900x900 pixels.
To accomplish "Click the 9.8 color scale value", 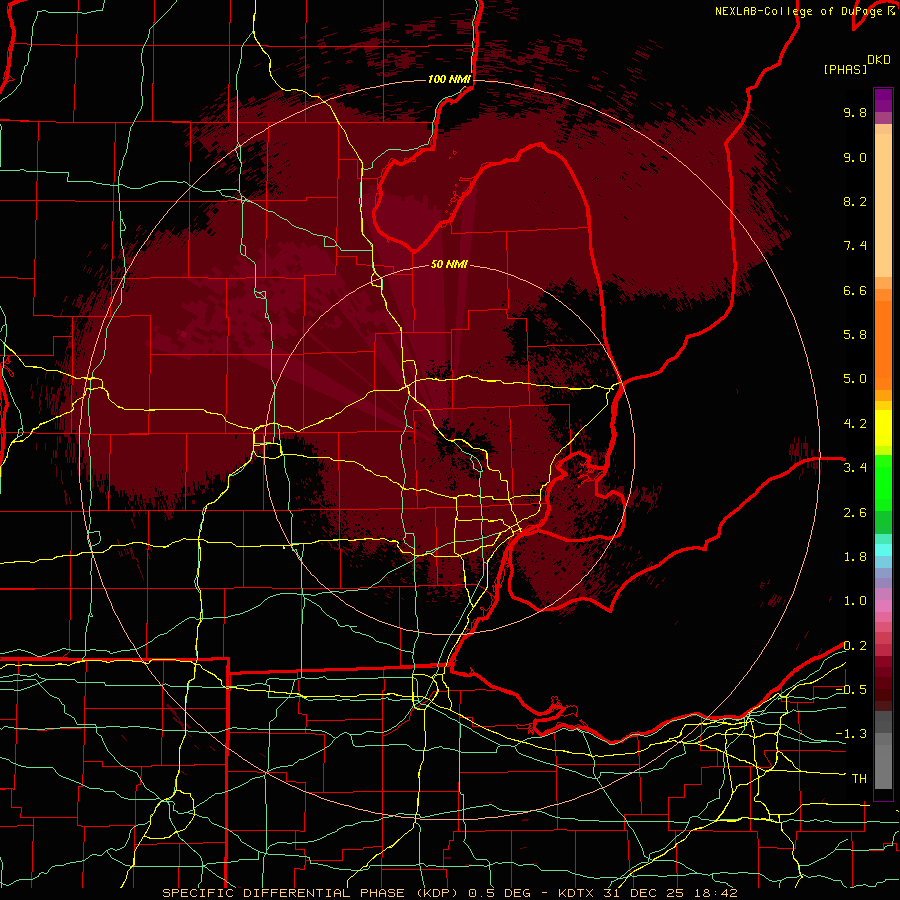I will pos(855,112).
